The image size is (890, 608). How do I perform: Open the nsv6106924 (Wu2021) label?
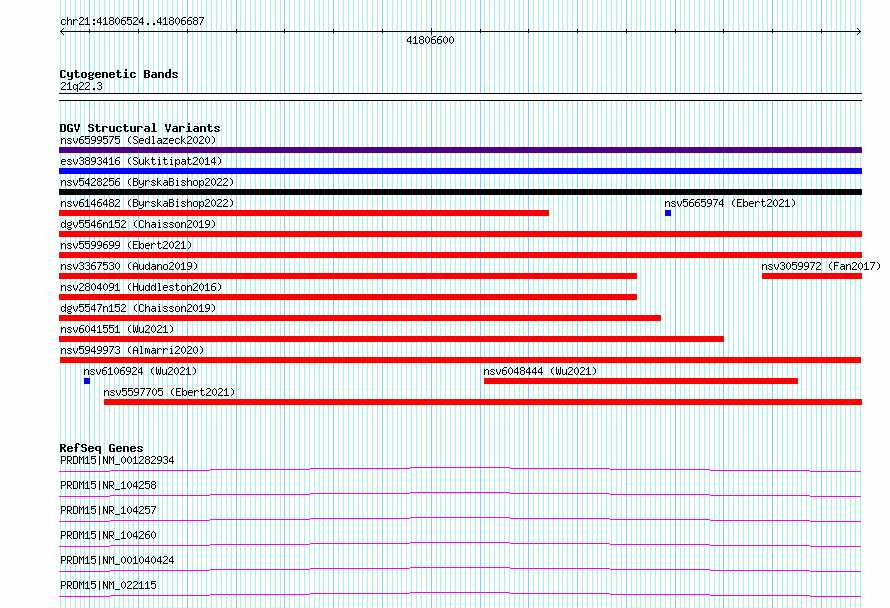(140, 371)
